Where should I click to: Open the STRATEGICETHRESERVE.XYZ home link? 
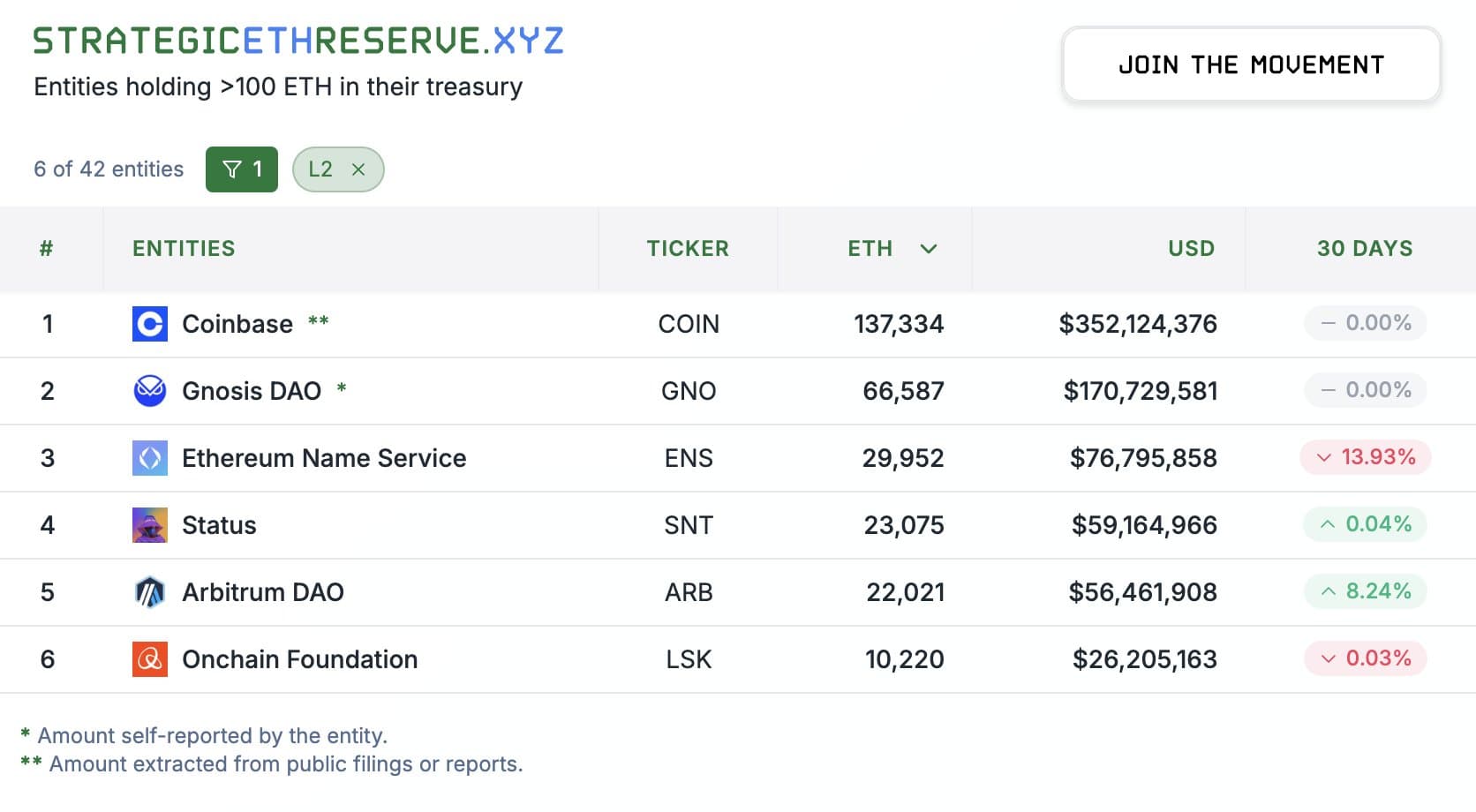pyautogui.click(x=298, y=41)
